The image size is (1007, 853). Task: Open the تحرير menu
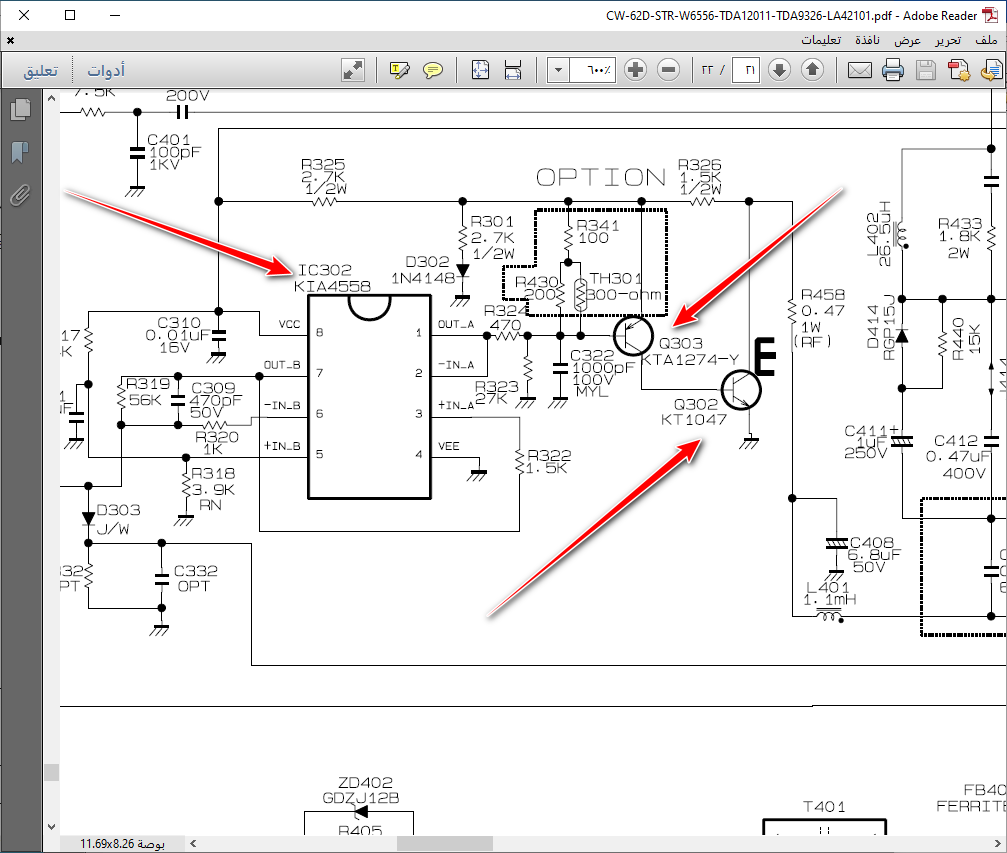click(x=948, y=40)
